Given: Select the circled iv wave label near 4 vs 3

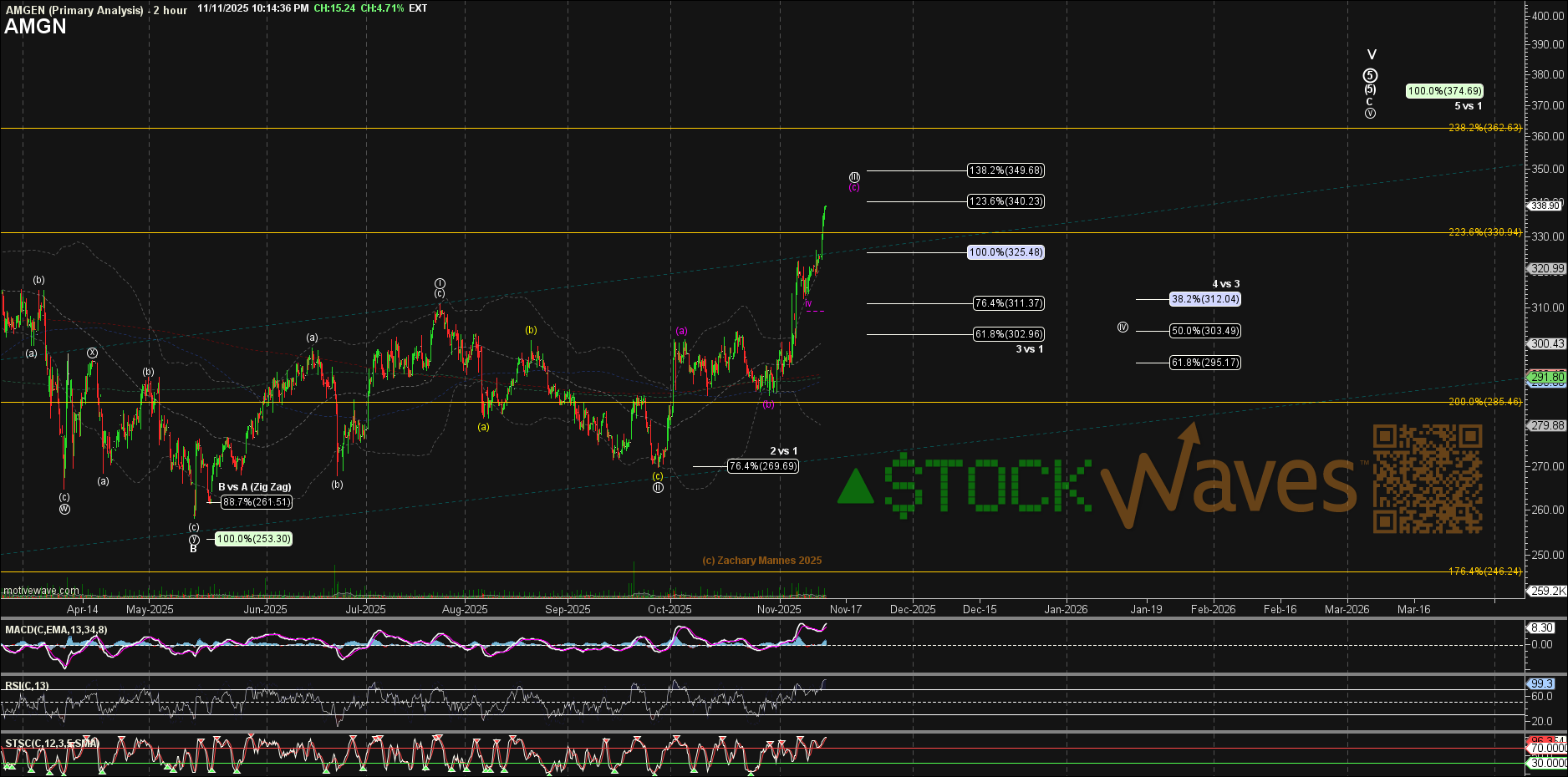Looking at the screenshot, I should point(1123,328).
